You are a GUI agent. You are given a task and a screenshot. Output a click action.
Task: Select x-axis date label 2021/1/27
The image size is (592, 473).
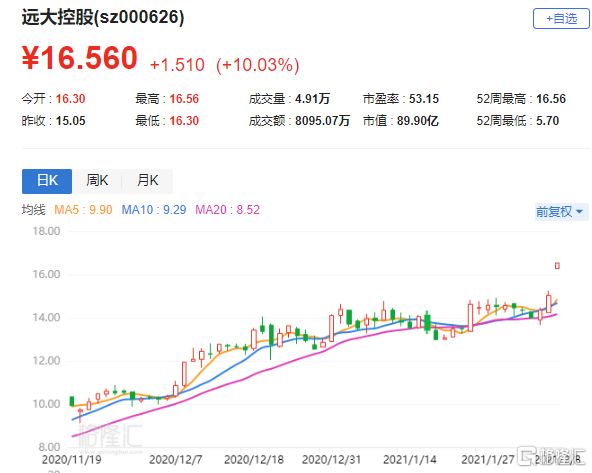pyautogui.click(x=488, y=460)
